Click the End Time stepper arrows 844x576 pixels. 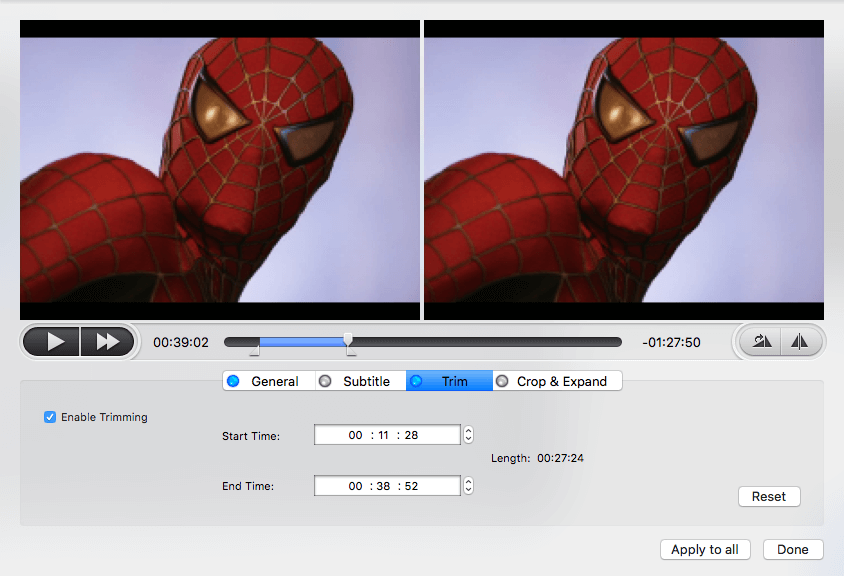(x=468, y=486)
